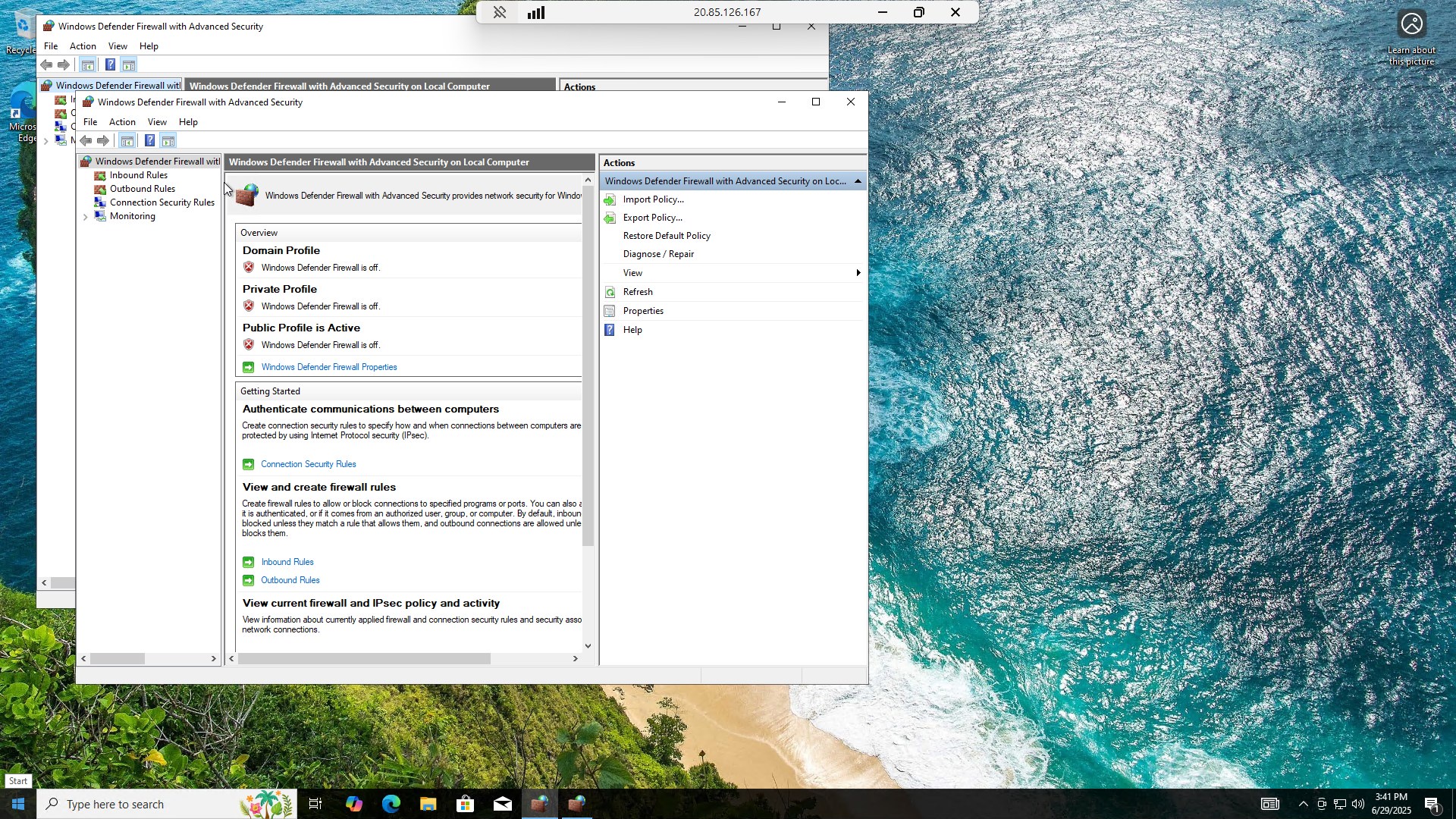Show hidden system tray icons chevron
The image size is (1456, 819).
click(1303, 804)
